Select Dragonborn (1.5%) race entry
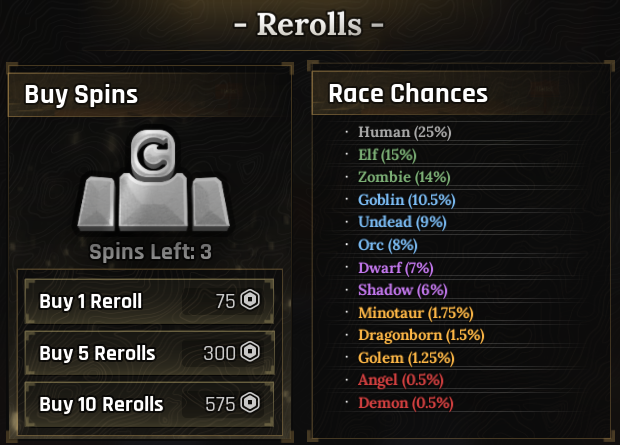 pos(419,335)
